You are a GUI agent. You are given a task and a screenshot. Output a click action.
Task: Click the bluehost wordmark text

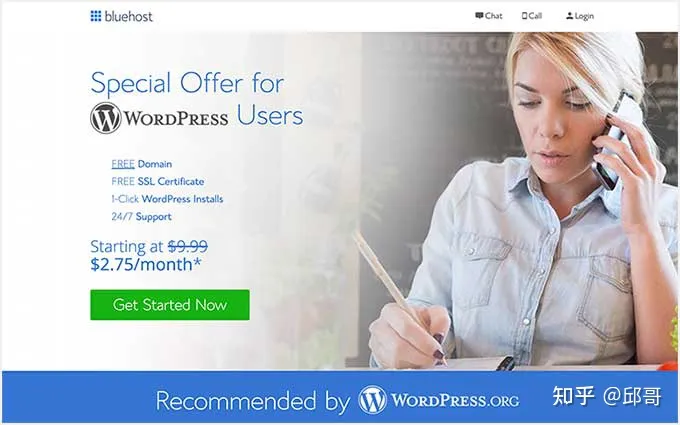[x=128, y=16]
